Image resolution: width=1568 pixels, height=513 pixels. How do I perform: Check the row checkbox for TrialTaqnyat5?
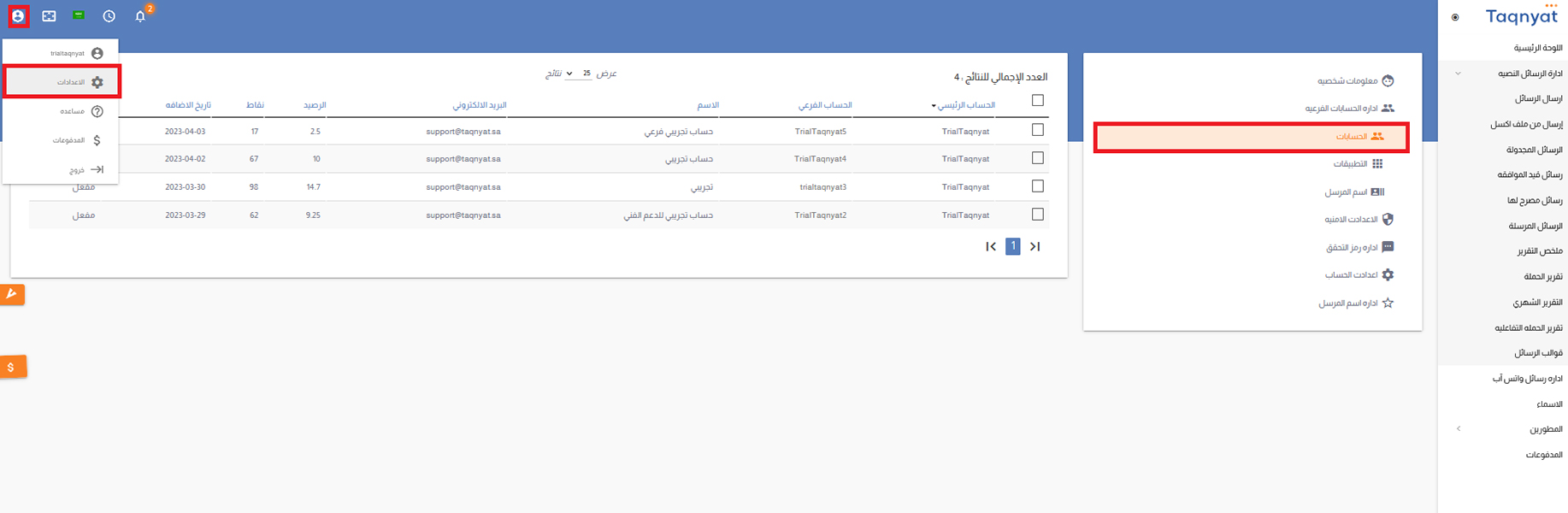(1038, 130)
